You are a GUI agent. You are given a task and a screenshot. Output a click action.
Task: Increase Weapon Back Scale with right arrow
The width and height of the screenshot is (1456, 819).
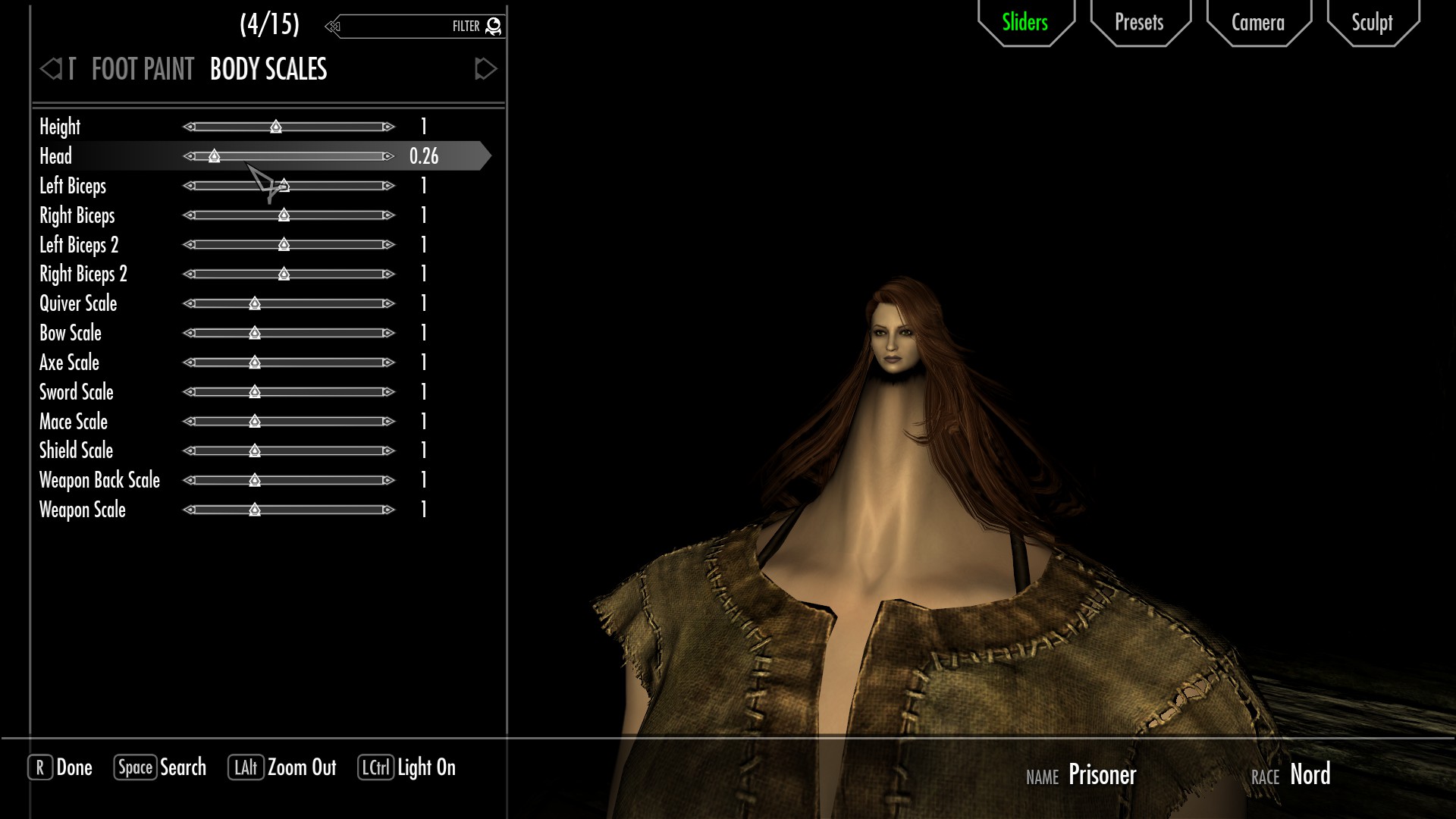388,480
